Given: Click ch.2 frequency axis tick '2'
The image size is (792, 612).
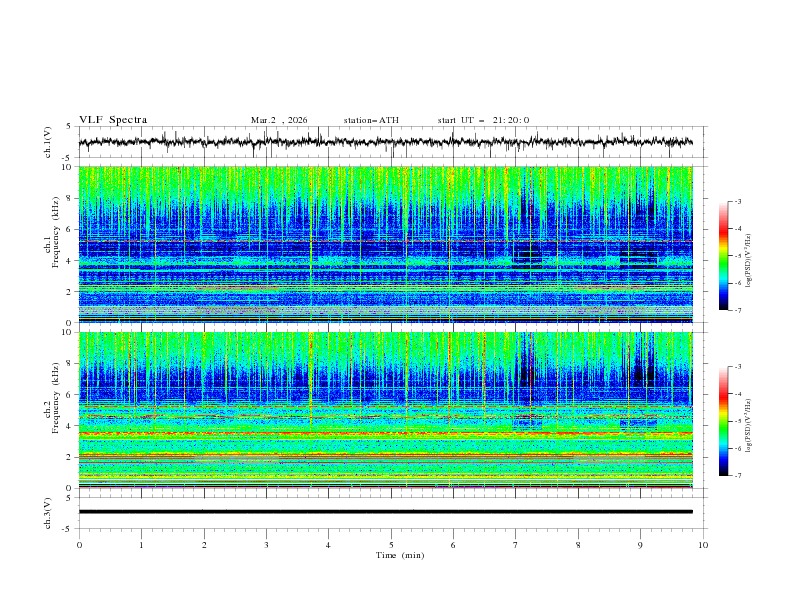Looking at the screenshot, I should [69, 457].
